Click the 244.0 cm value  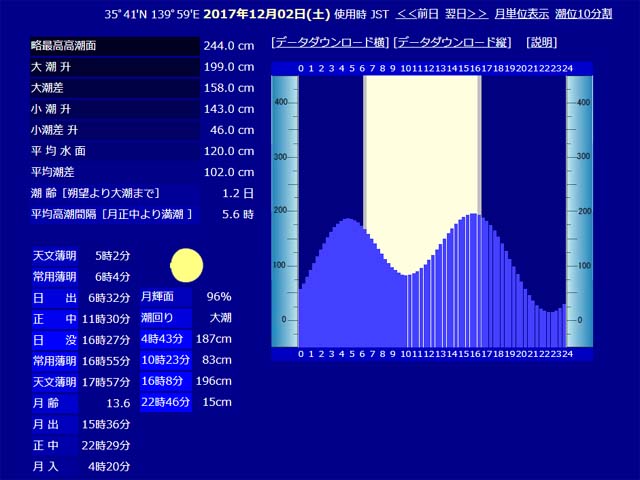tap(229, 46)
